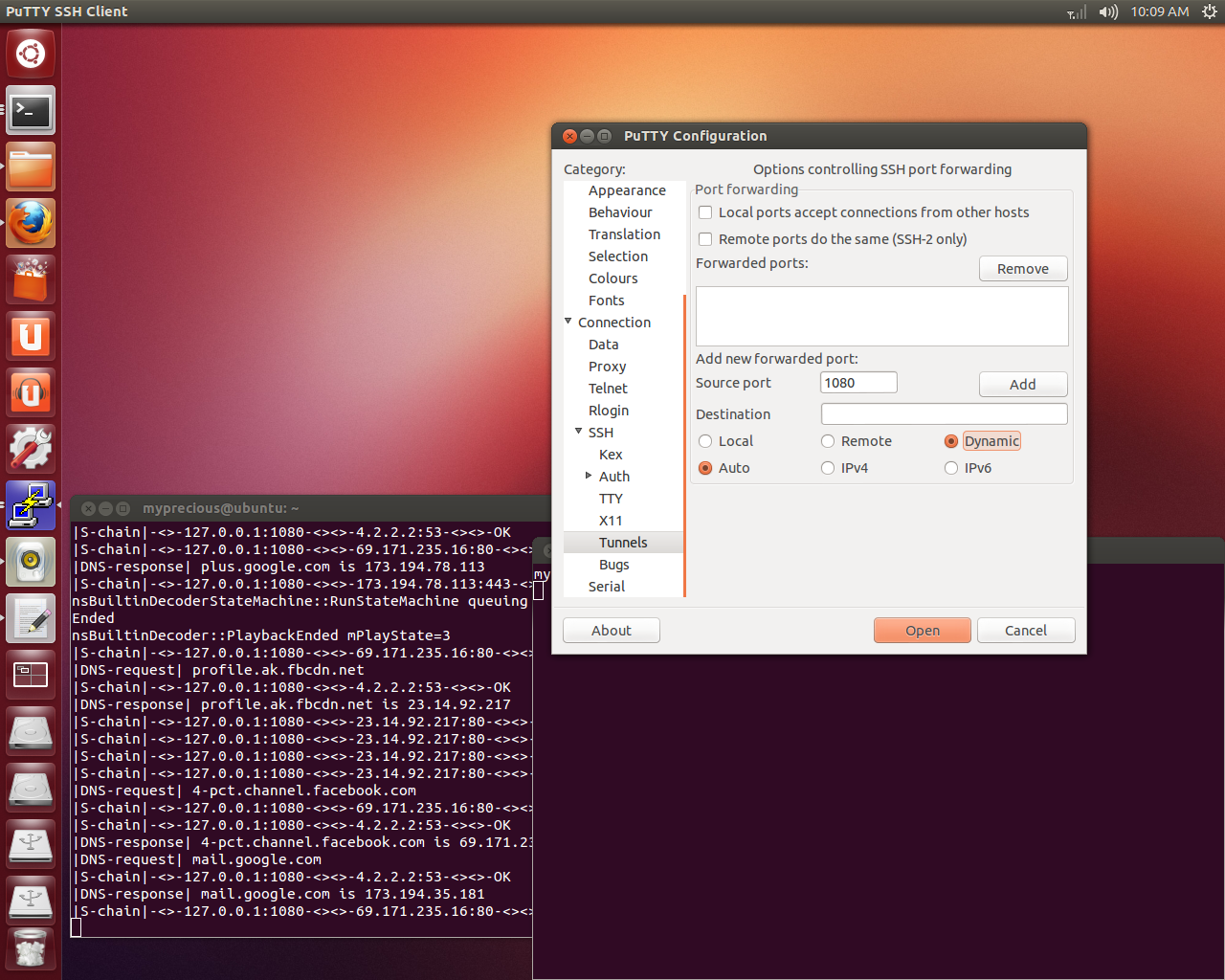
Task: Open the Selection category
Action: pyautogui.click(x=618, y=256)
